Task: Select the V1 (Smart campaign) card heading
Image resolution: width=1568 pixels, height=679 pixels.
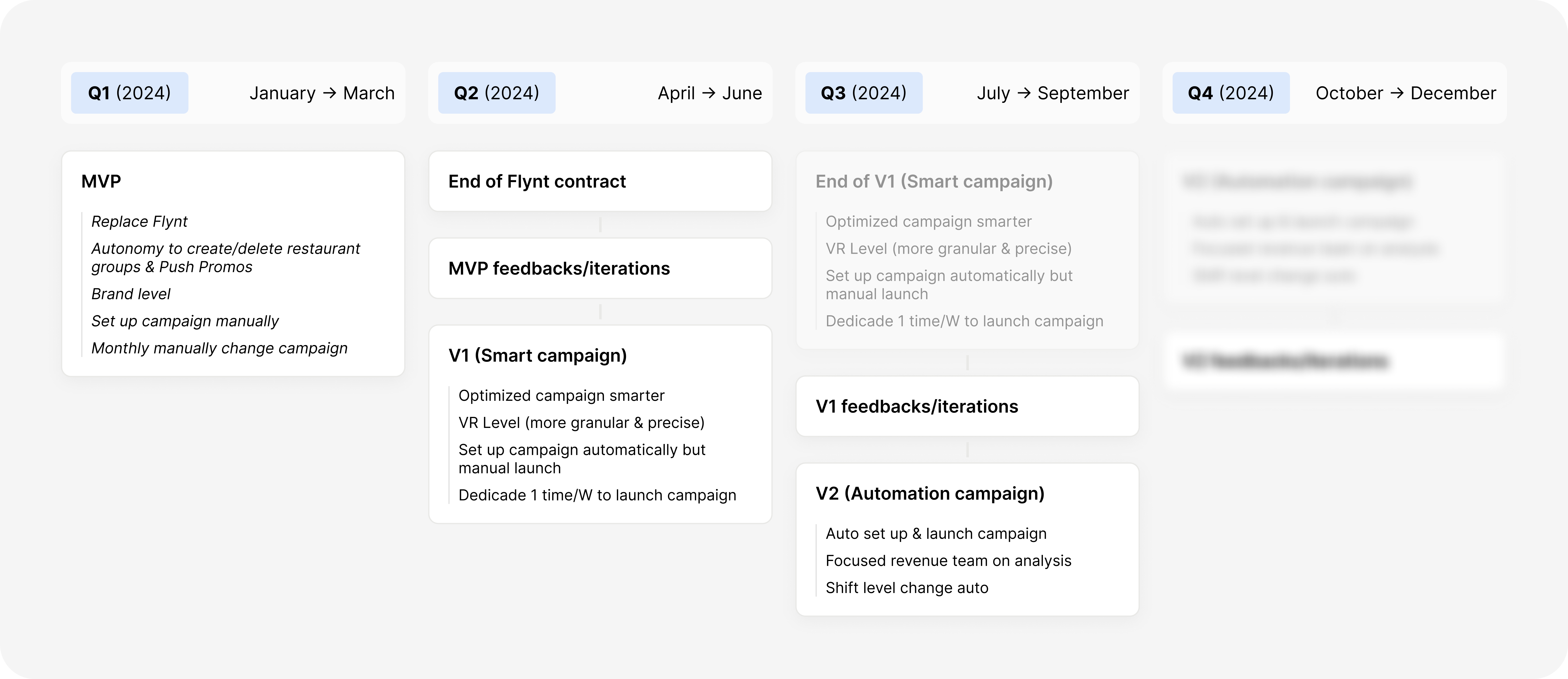Action: pos(537,356)
